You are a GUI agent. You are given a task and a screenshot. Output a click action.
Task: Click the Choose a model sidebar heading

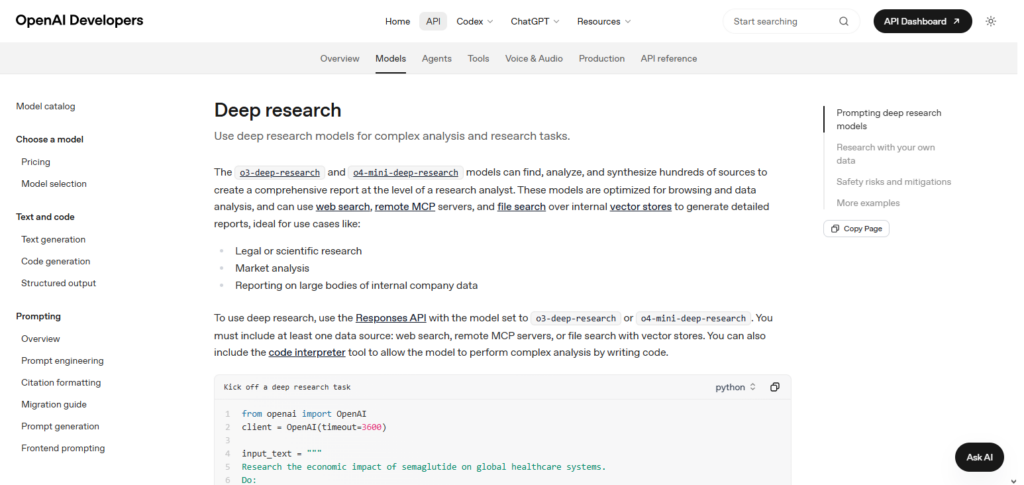tap(50, 140)
